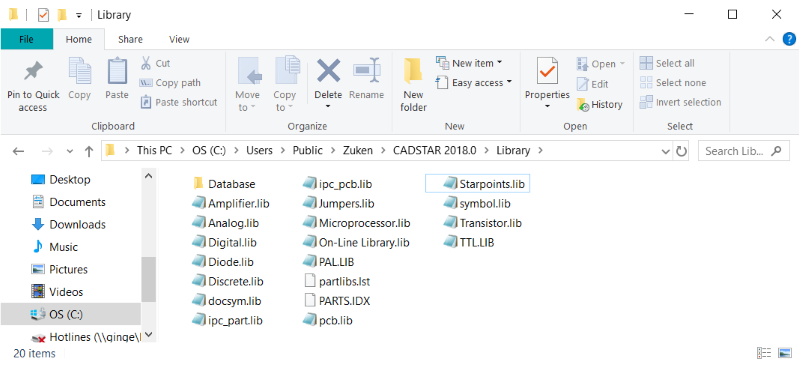
Task: Select the Transistor.lib file
Action: point(483,223)
